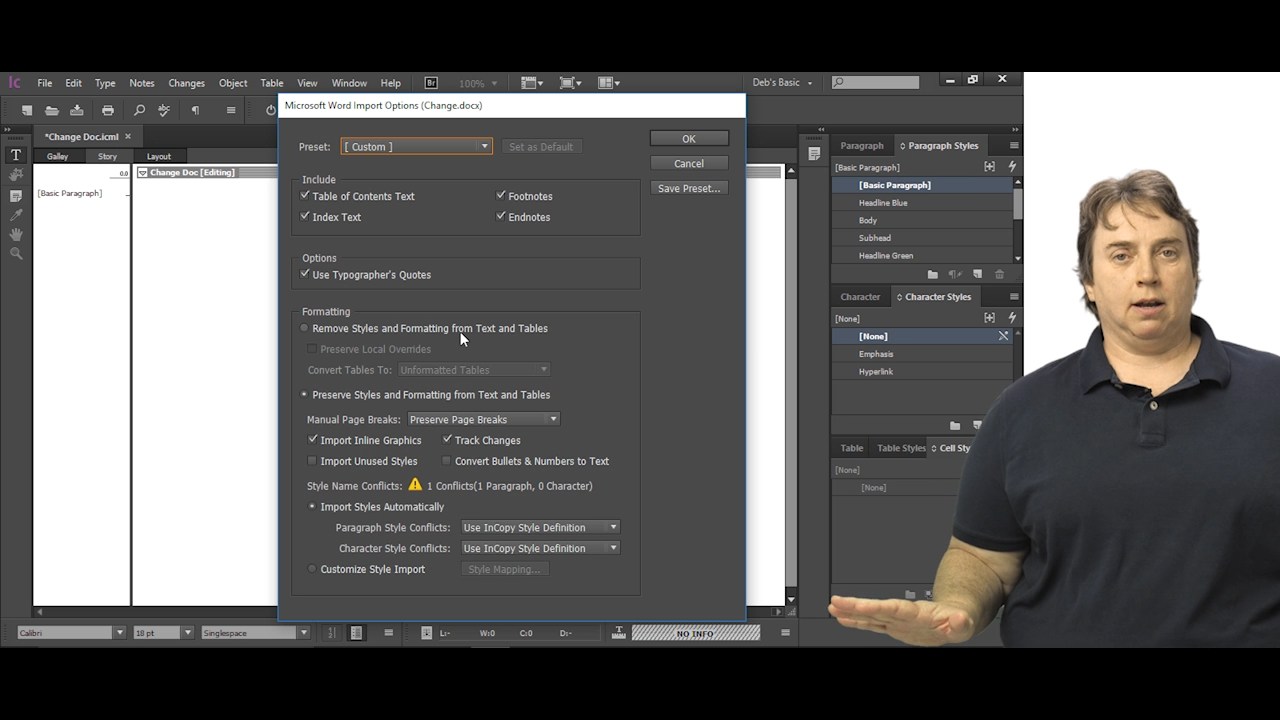1280x720 pixels.
Task: Open the 100% zoom level dropdown
Action: tap(479, 83)
